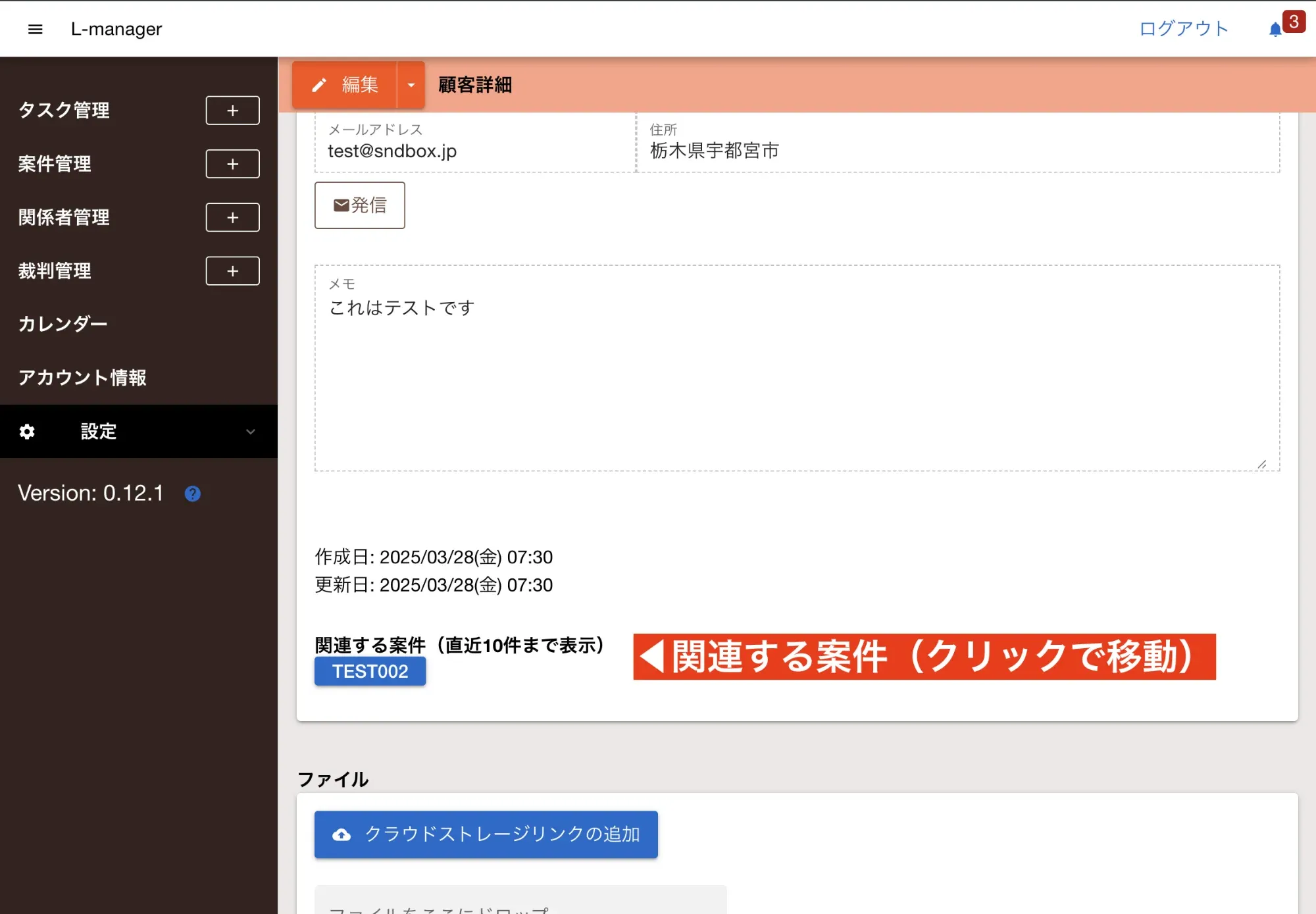The image size is (1316, 914).
Task: Click the memo box resize handle
Action: tap(1261, 465)
